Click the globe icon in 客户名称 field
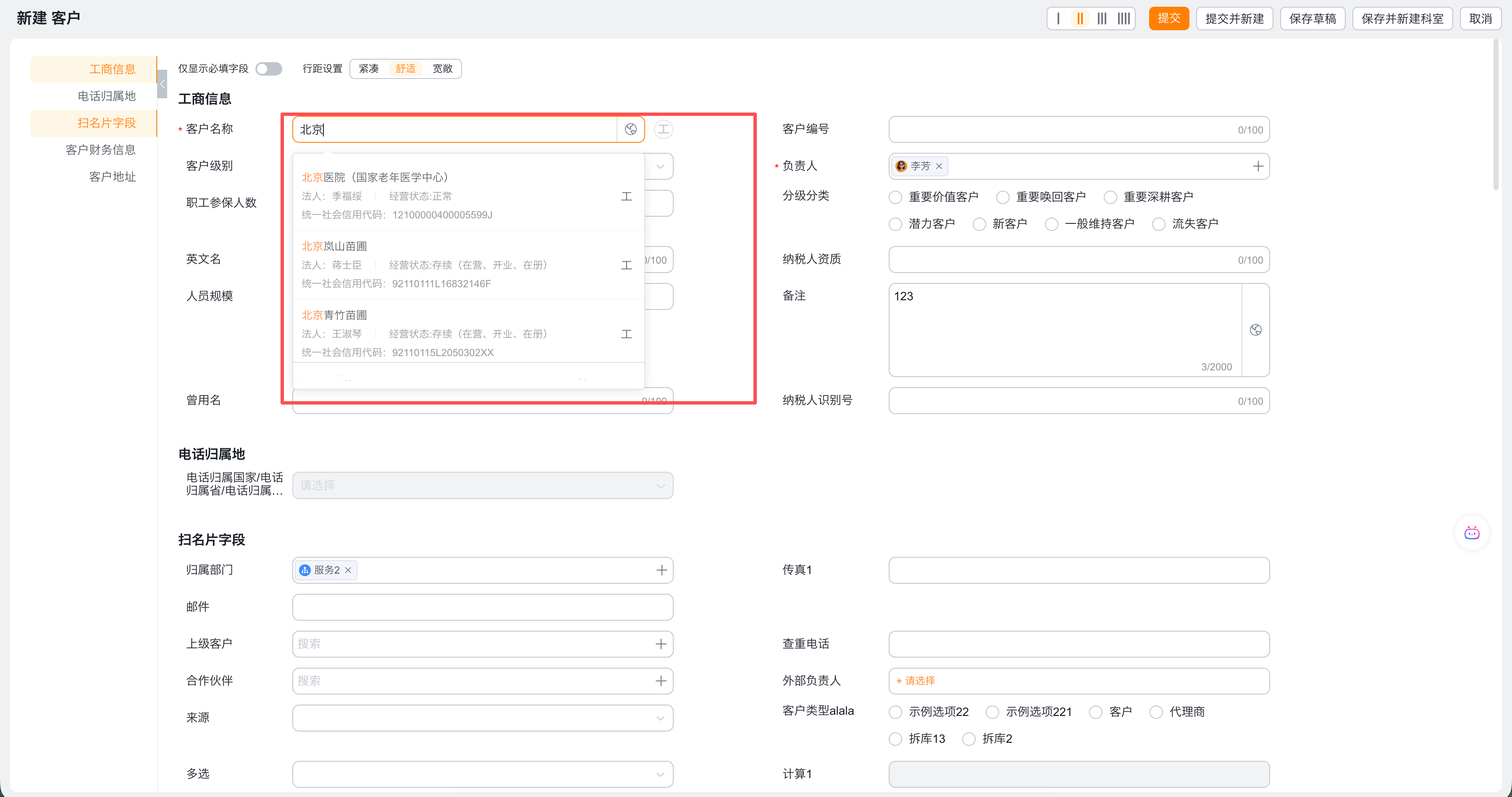Viewport: 1512px width, 797px height. [x=630, y=130]
